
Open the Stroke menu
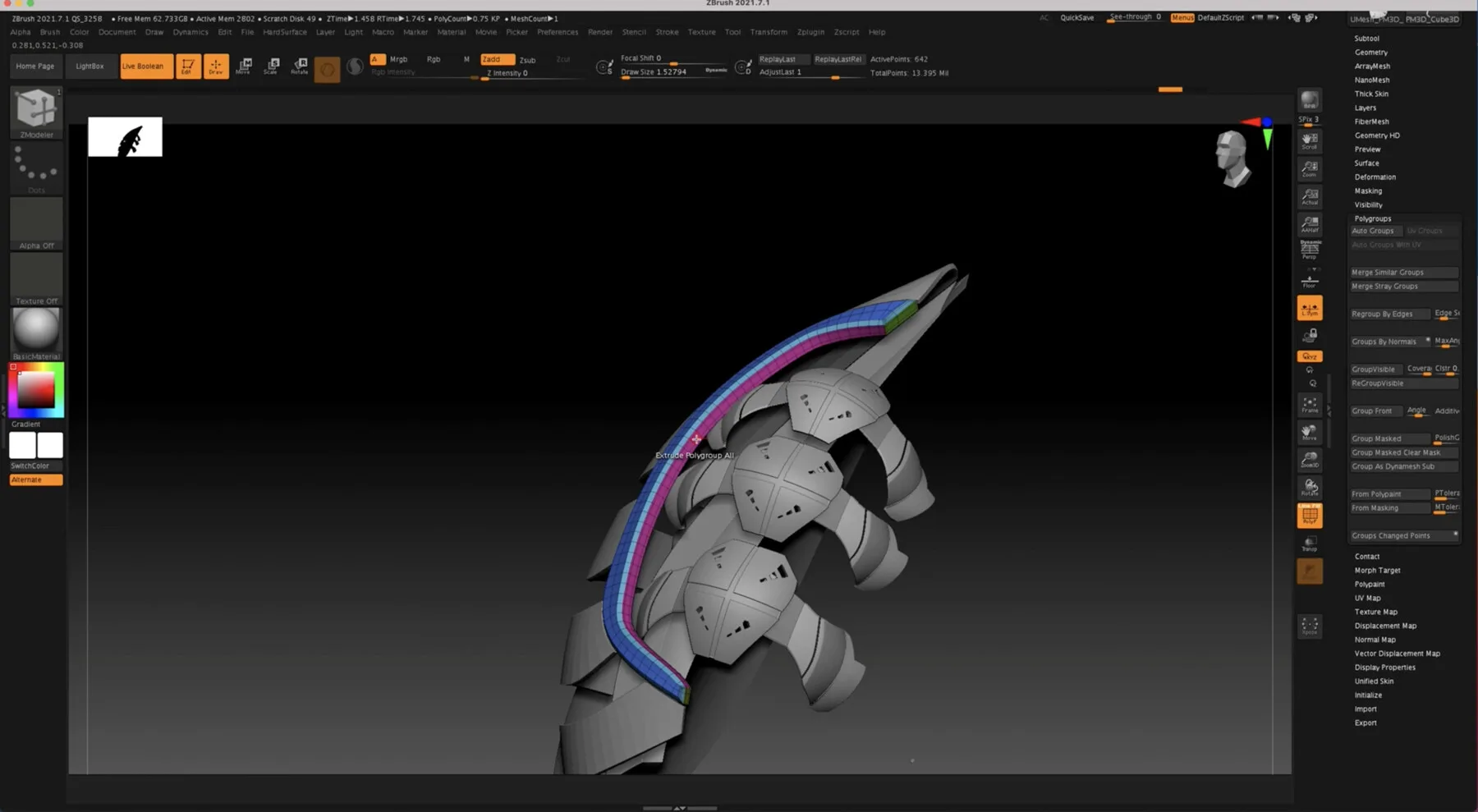coord(667,32)
